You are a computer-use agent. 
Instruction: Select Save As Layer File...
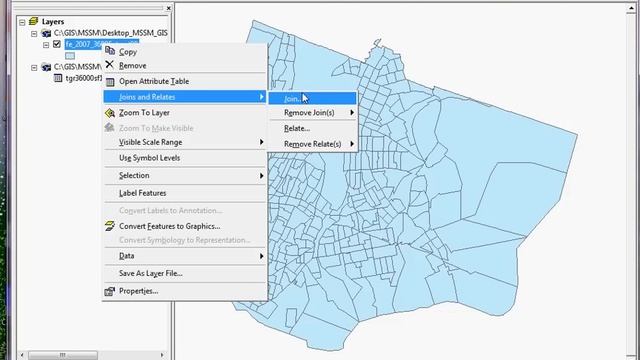click(185, 273)
